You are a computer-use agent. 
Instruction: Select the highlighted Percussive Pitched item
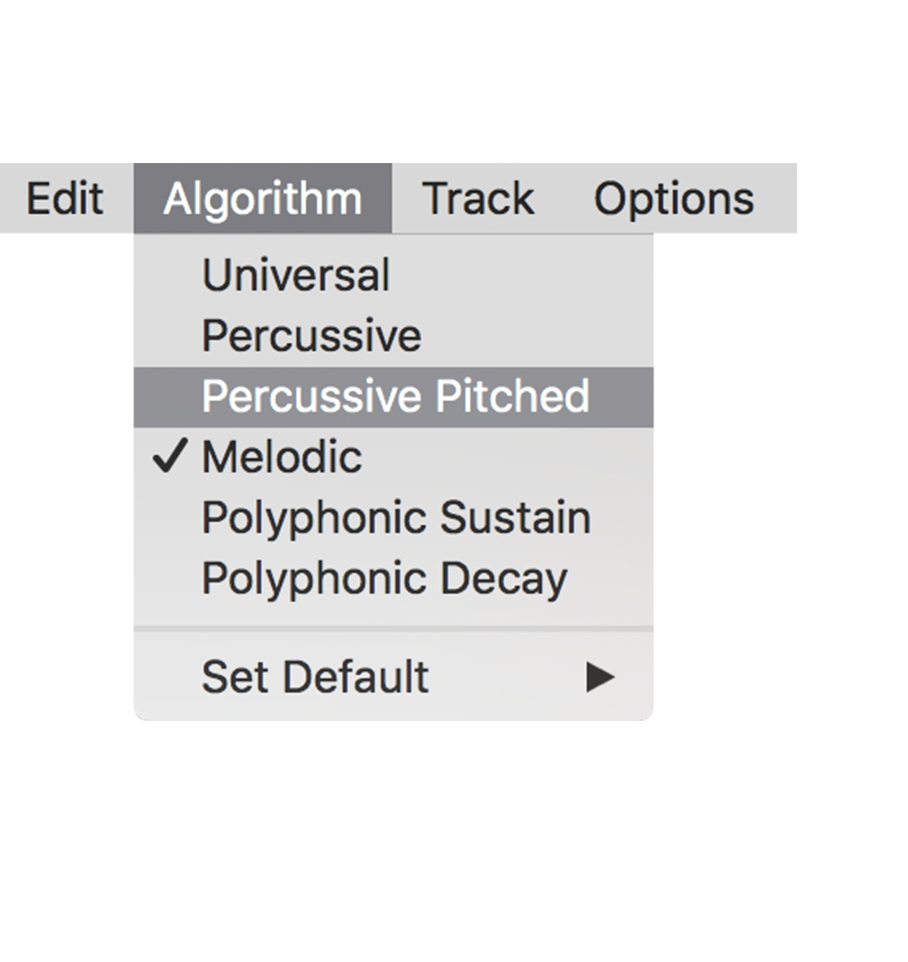coord(395,397)
